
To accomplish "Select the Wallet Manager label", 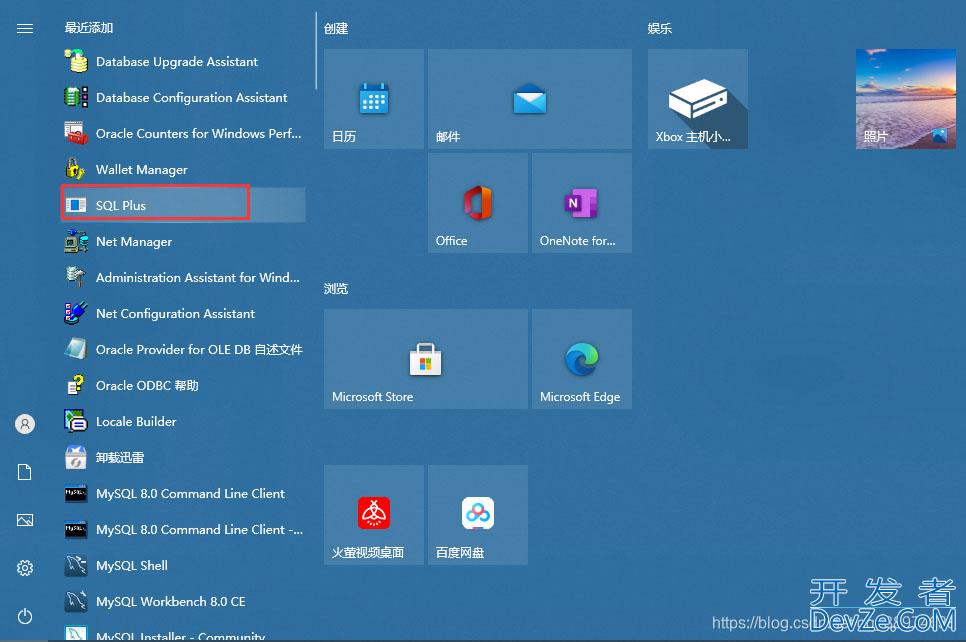I will 142,169.
